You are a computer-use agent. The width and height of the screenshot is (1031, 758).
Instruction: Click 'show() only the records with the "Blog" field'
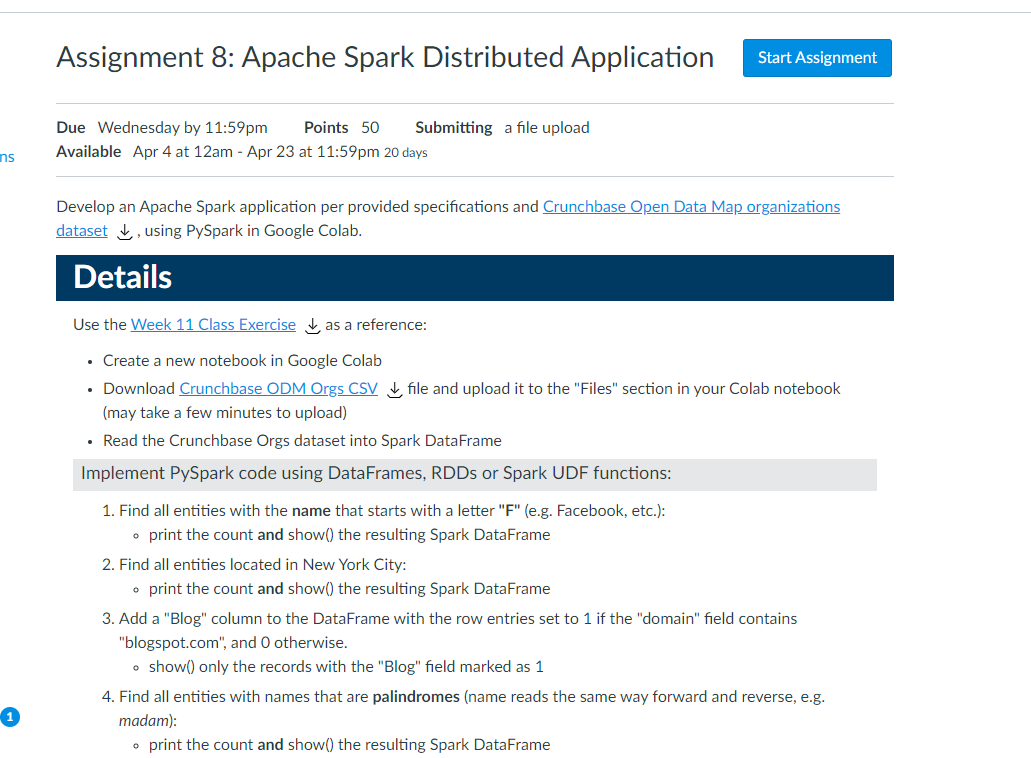click(347, 667)
